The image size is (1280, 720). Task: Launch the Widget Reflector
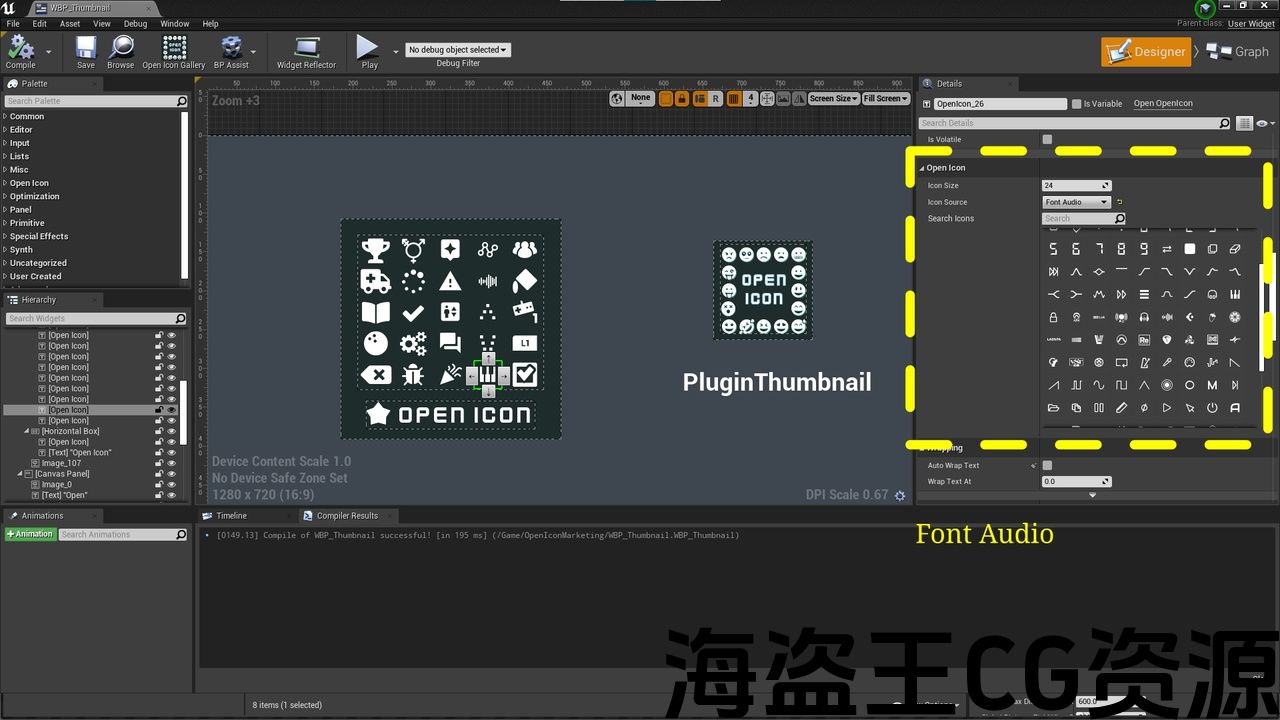click(306, 51)
